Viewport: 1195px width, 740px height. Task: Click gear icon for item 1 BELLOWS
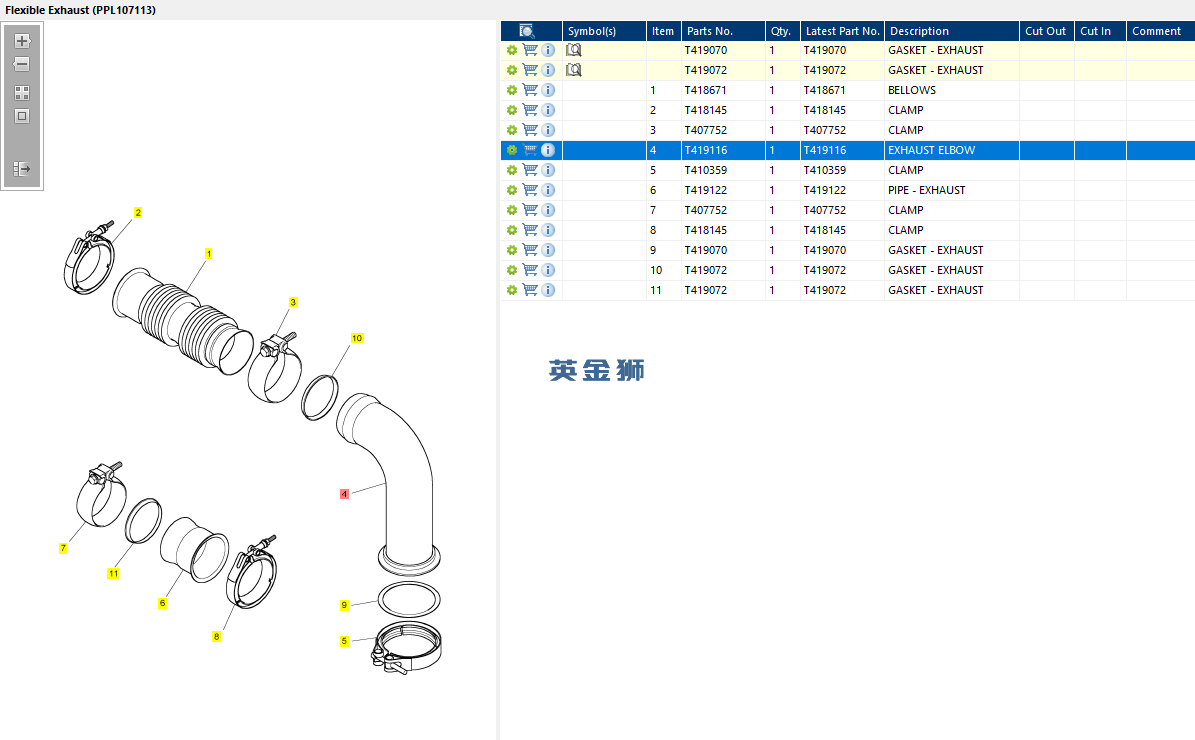[x=511, y=90]
